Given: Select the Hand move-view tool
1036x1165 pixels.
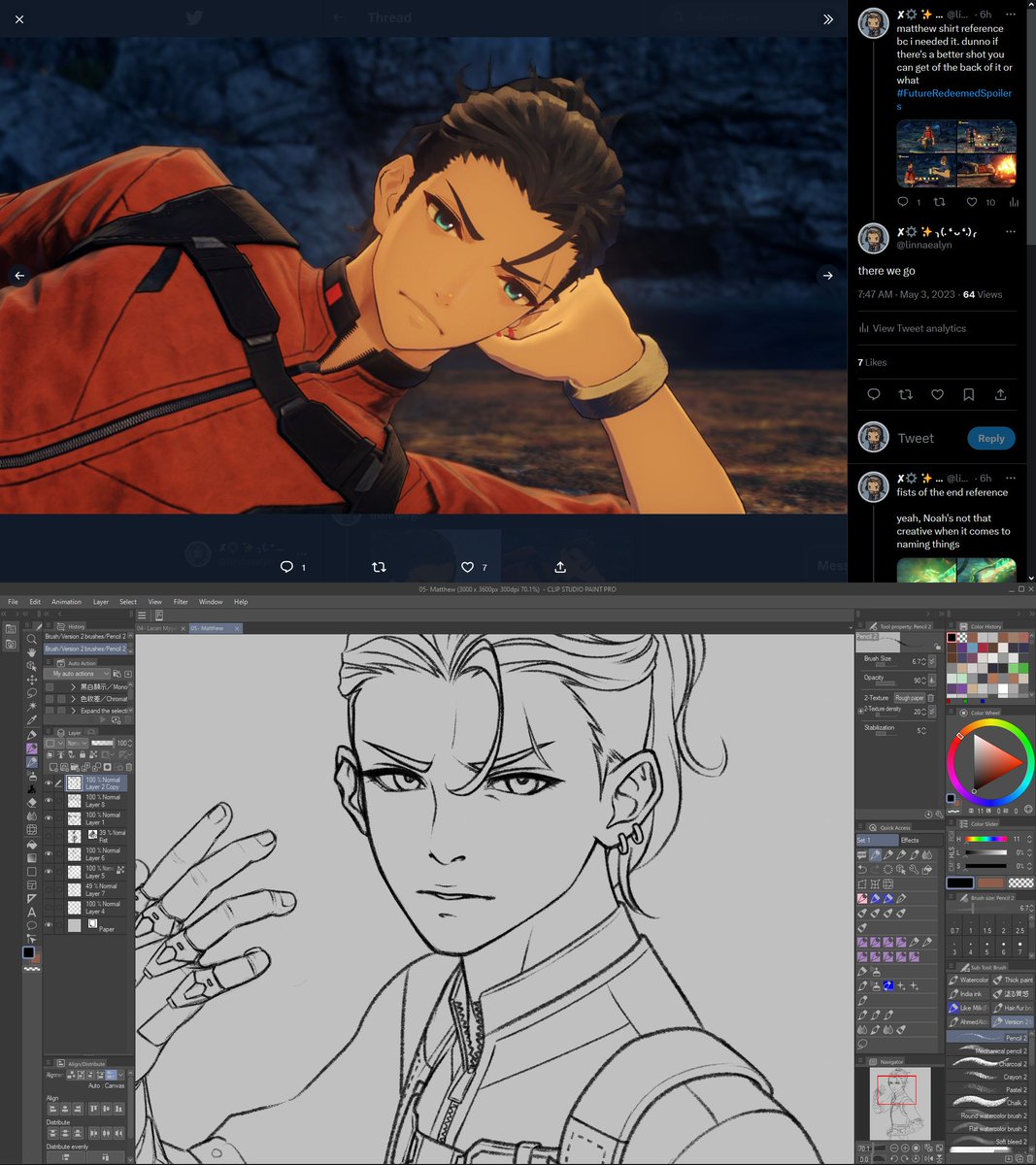Looking at the screenshot, I should (31, 652).
